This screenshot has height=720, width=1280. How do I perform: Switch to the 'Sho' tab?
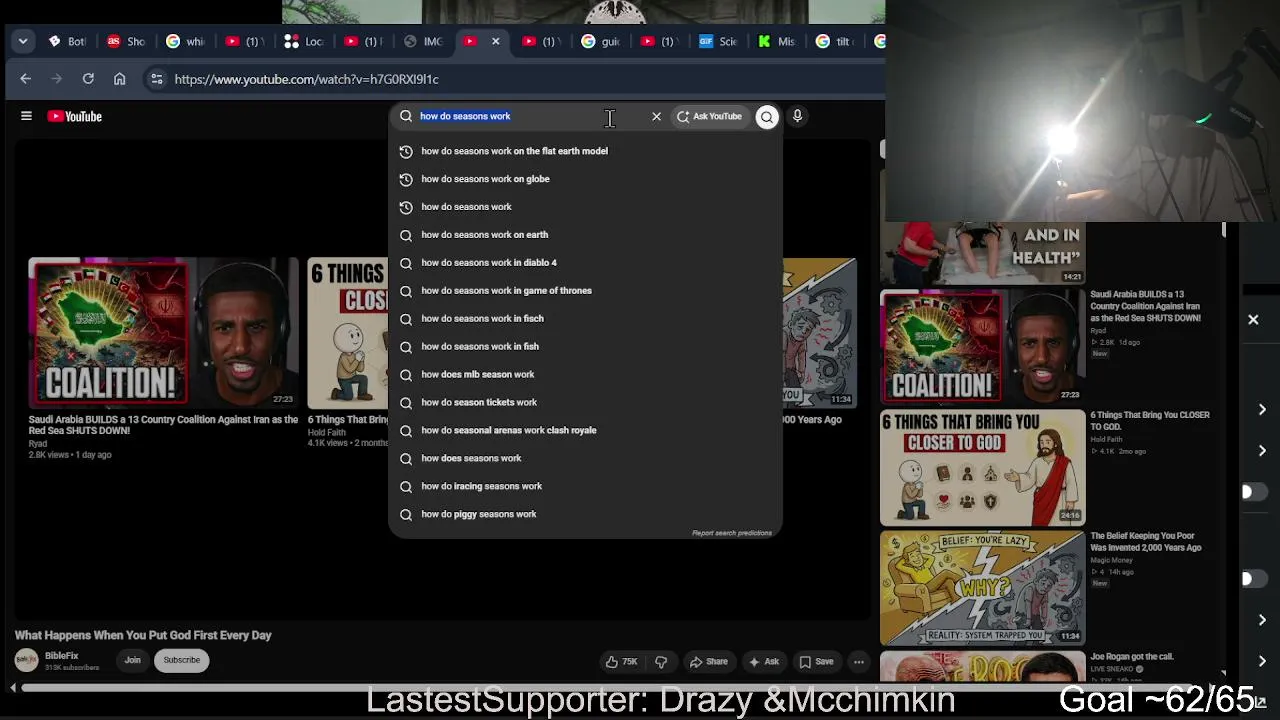(x=126, y=41)
